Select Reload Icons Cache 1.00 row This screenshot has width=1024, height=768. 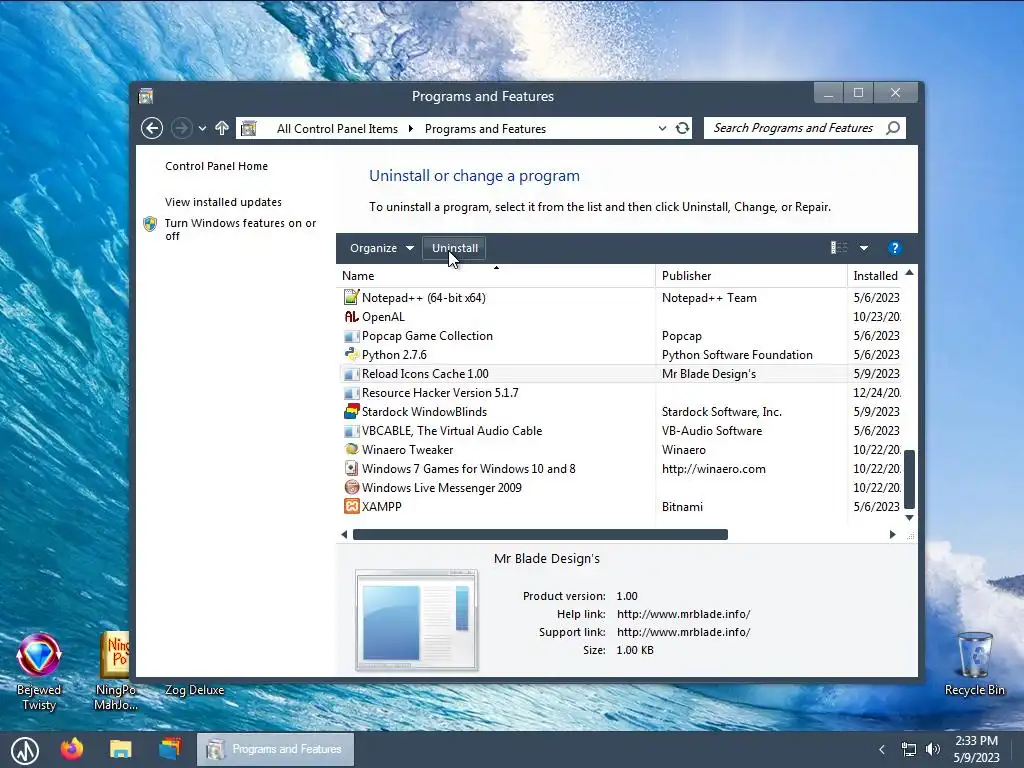(620, 374)
